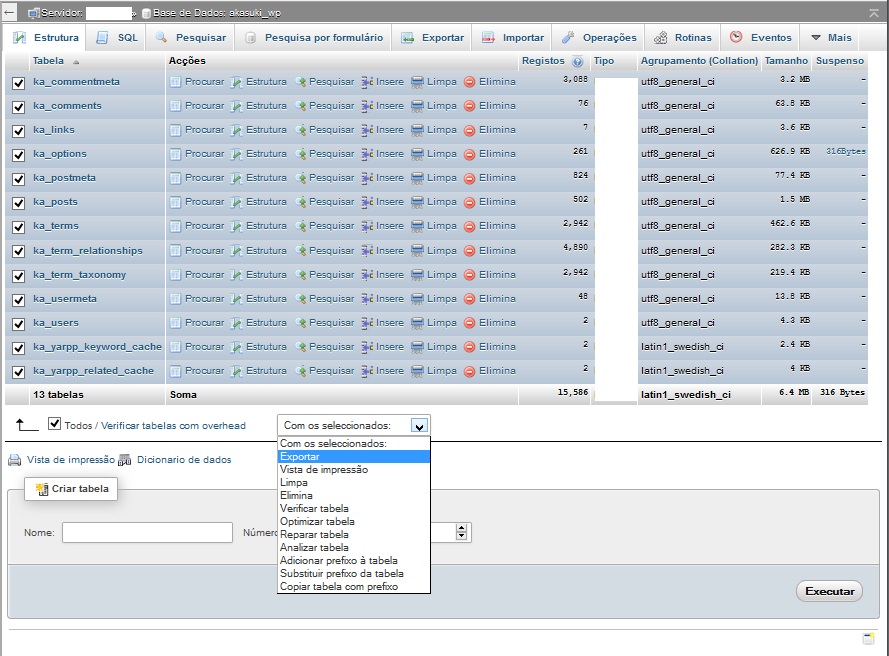Select Copiar tabela com prefixo option

(x=354, y=586)
